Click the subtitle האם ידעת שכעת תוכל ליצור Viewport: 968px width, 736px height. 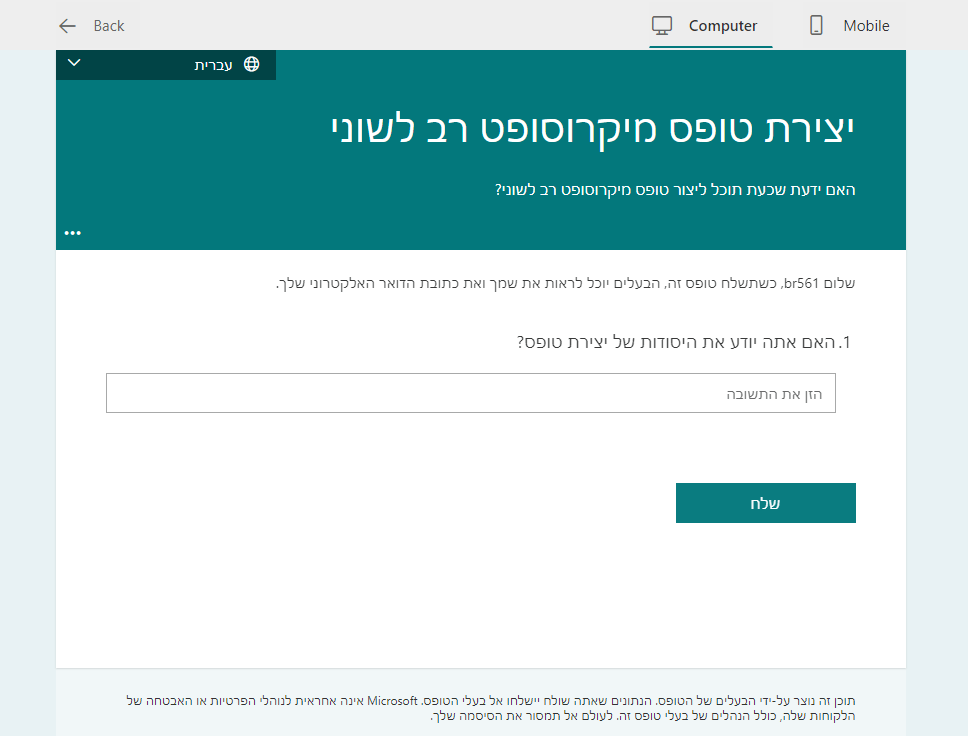pyautogui.click(x=675, y=190)
